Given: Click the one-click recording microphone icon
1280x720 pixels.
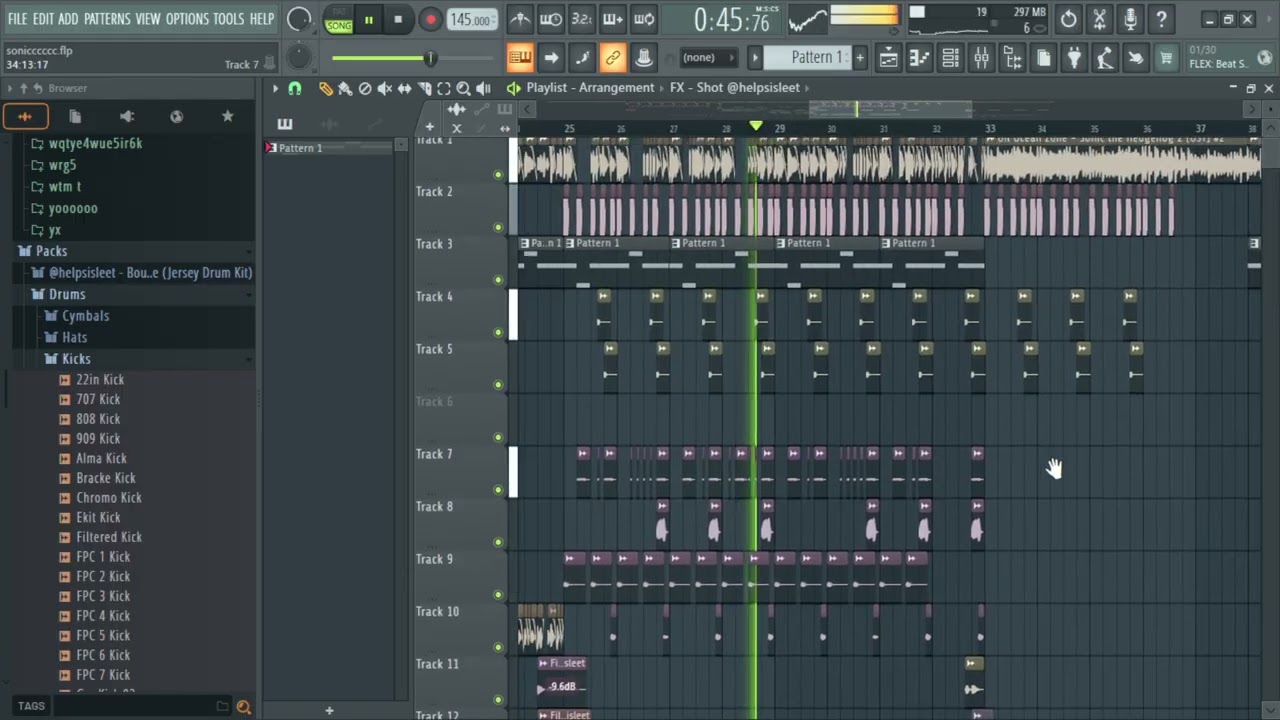Looking at the screenshot, I should (1131, 19).
